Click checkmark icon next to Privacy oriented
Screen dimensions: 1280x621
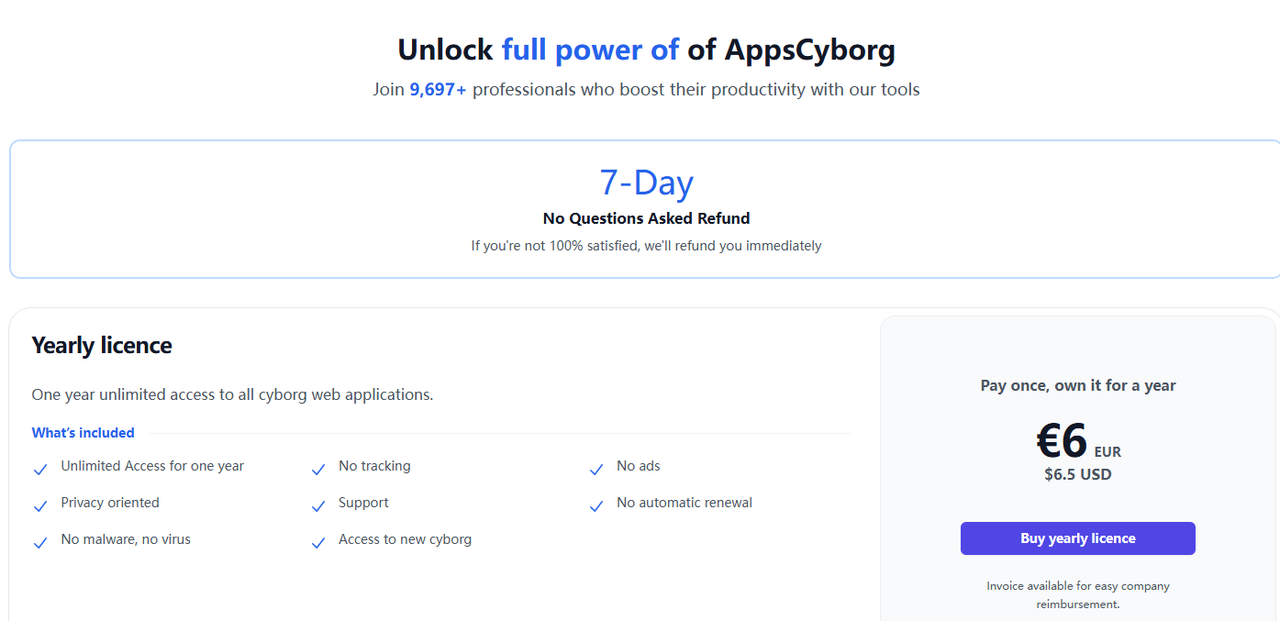tap(40, 506)
